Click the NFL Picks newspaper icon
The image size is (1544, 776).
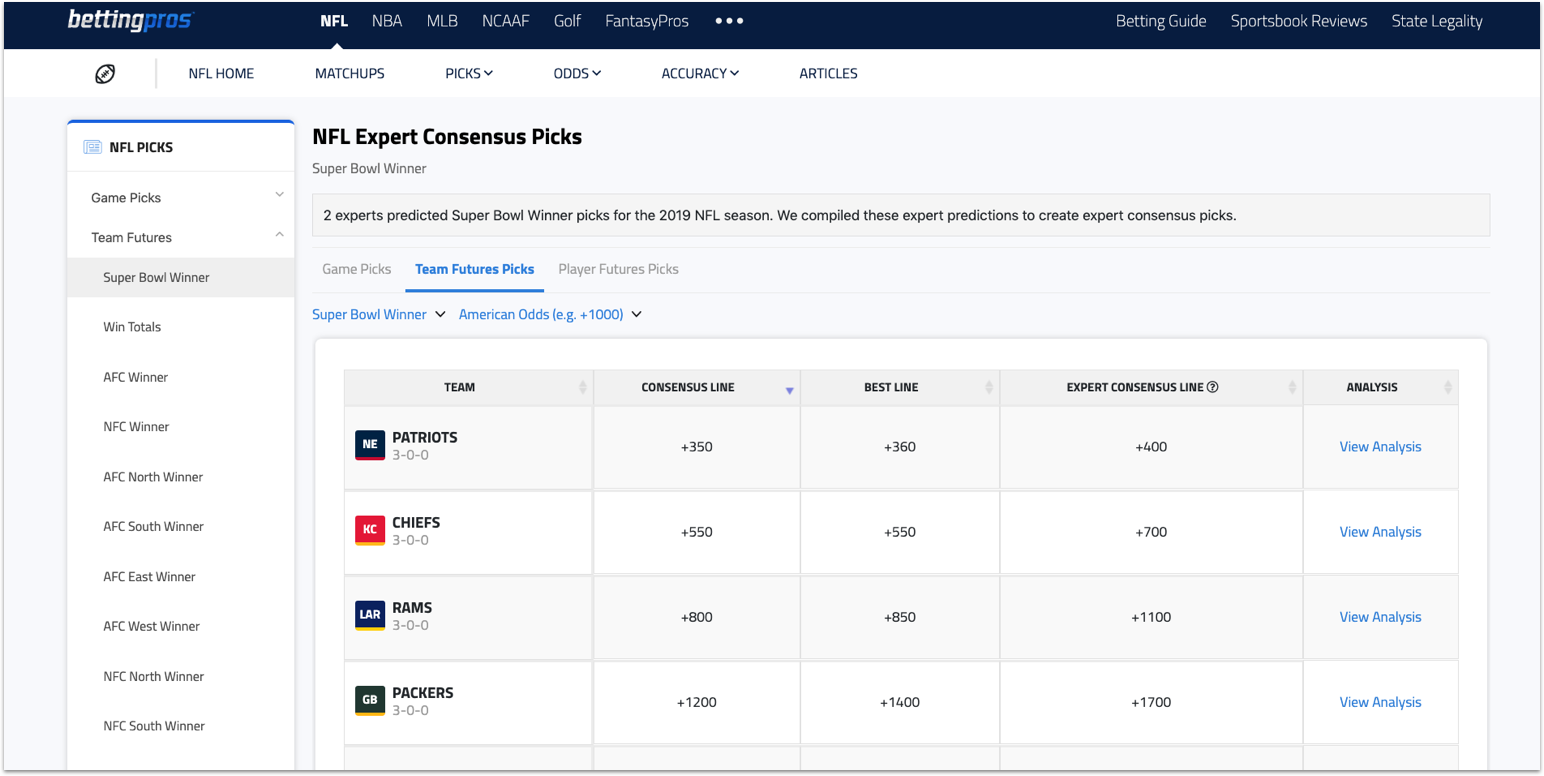pos(92,147)
